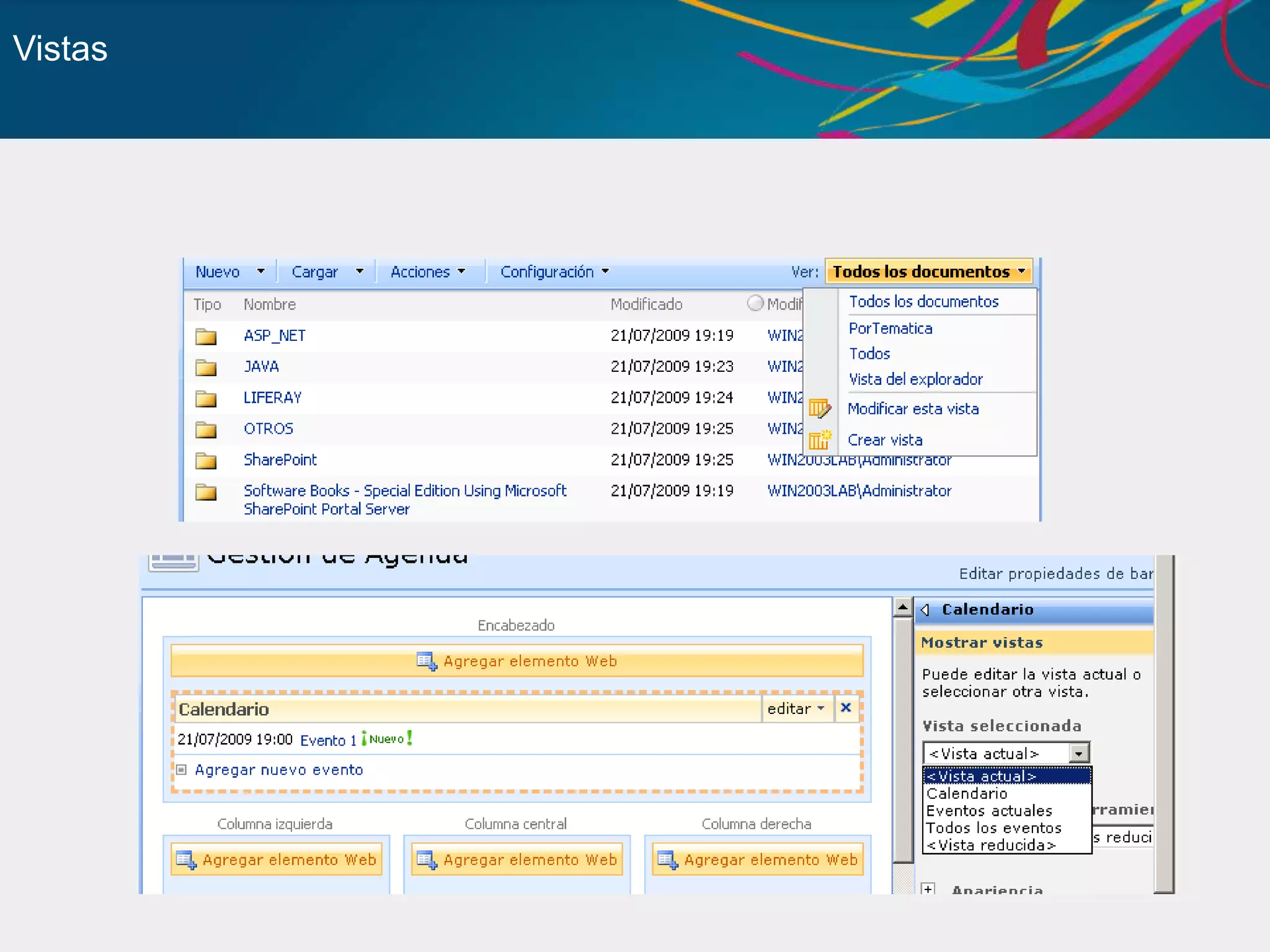
Task: Click the JAVA folder icon
Action: [x=206, y=368]
